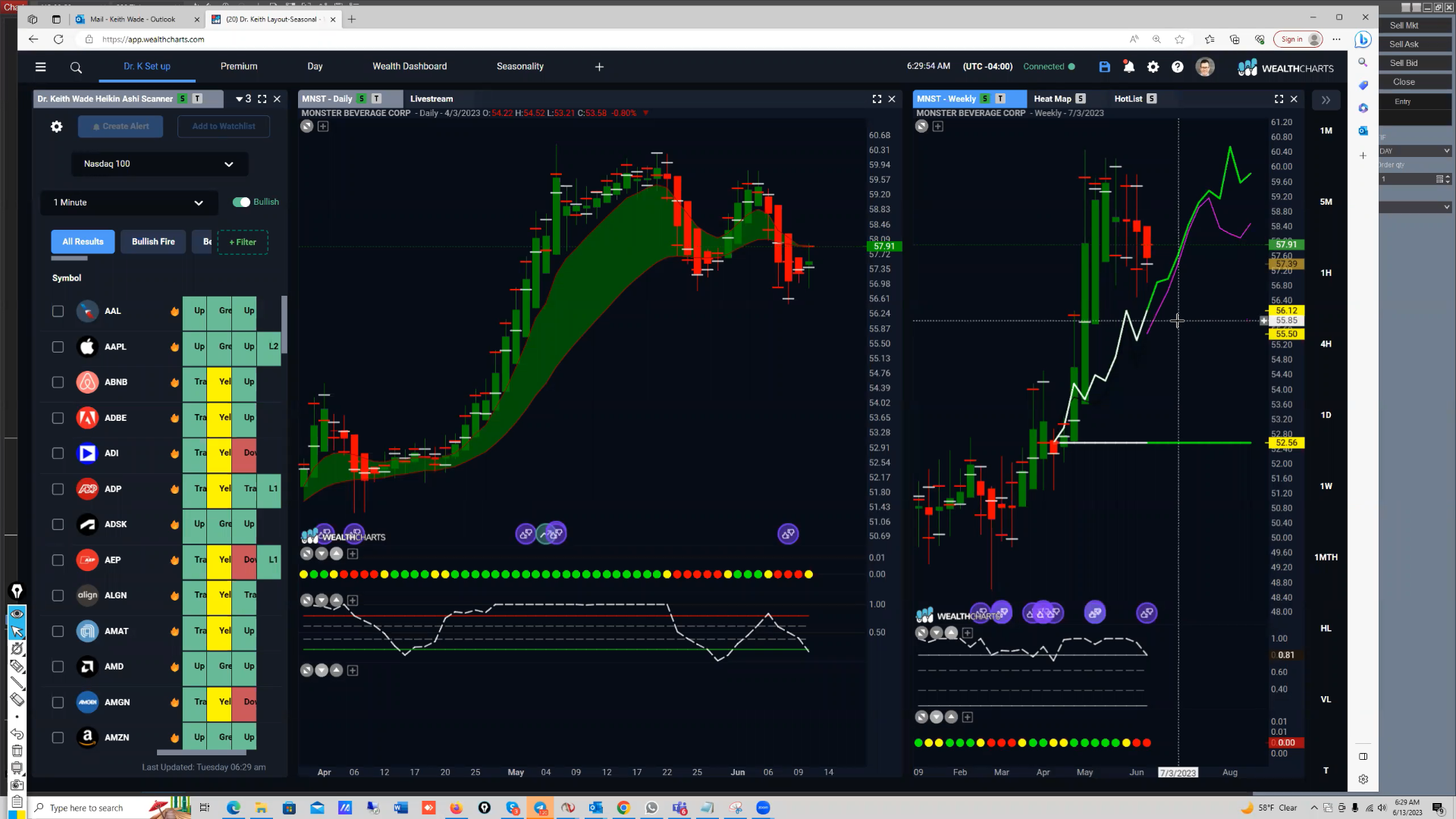Open the DAY order duration dropdown

1415,151
